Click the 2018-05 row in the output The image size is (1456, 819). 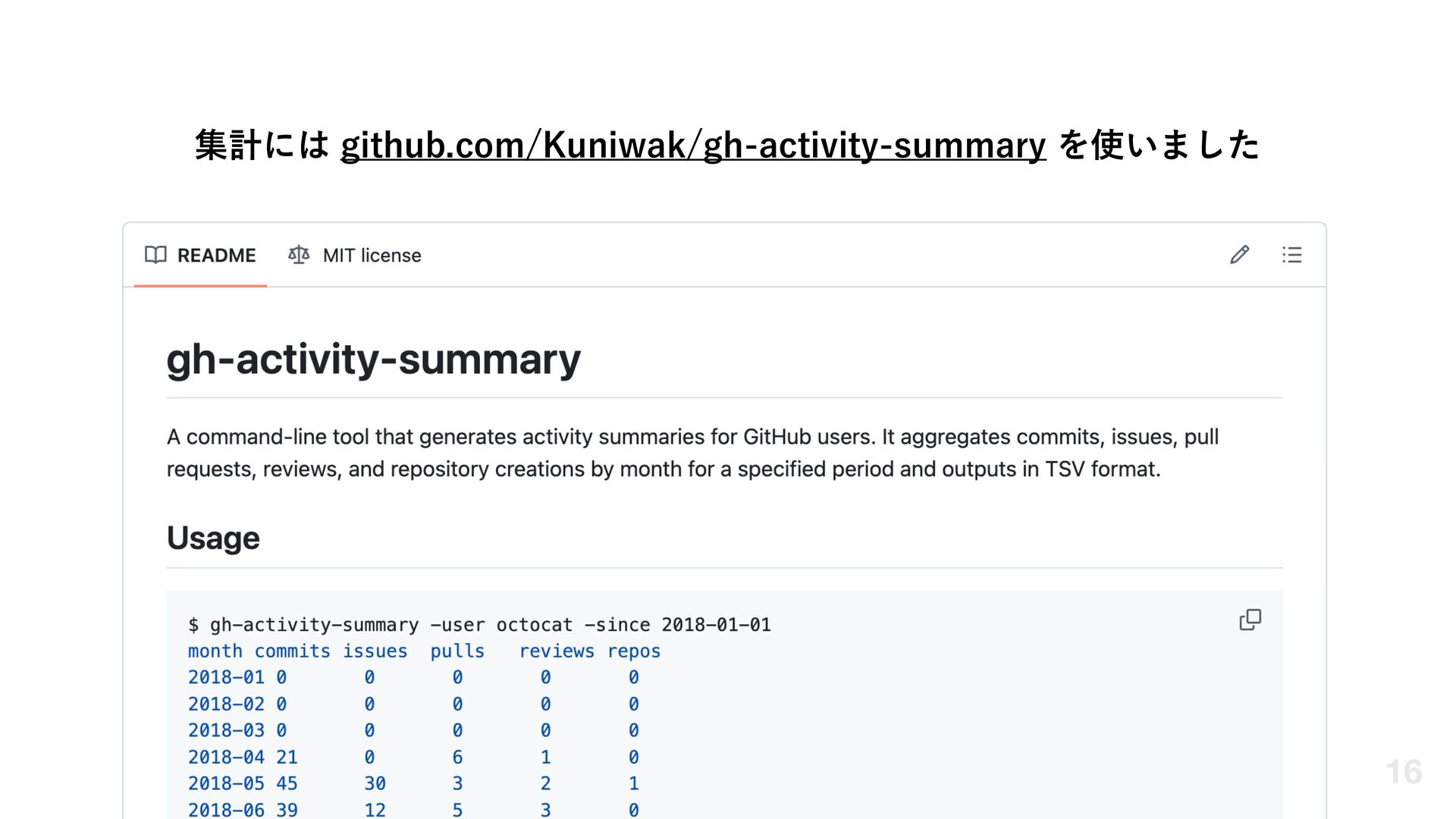[x=413, y=783]
